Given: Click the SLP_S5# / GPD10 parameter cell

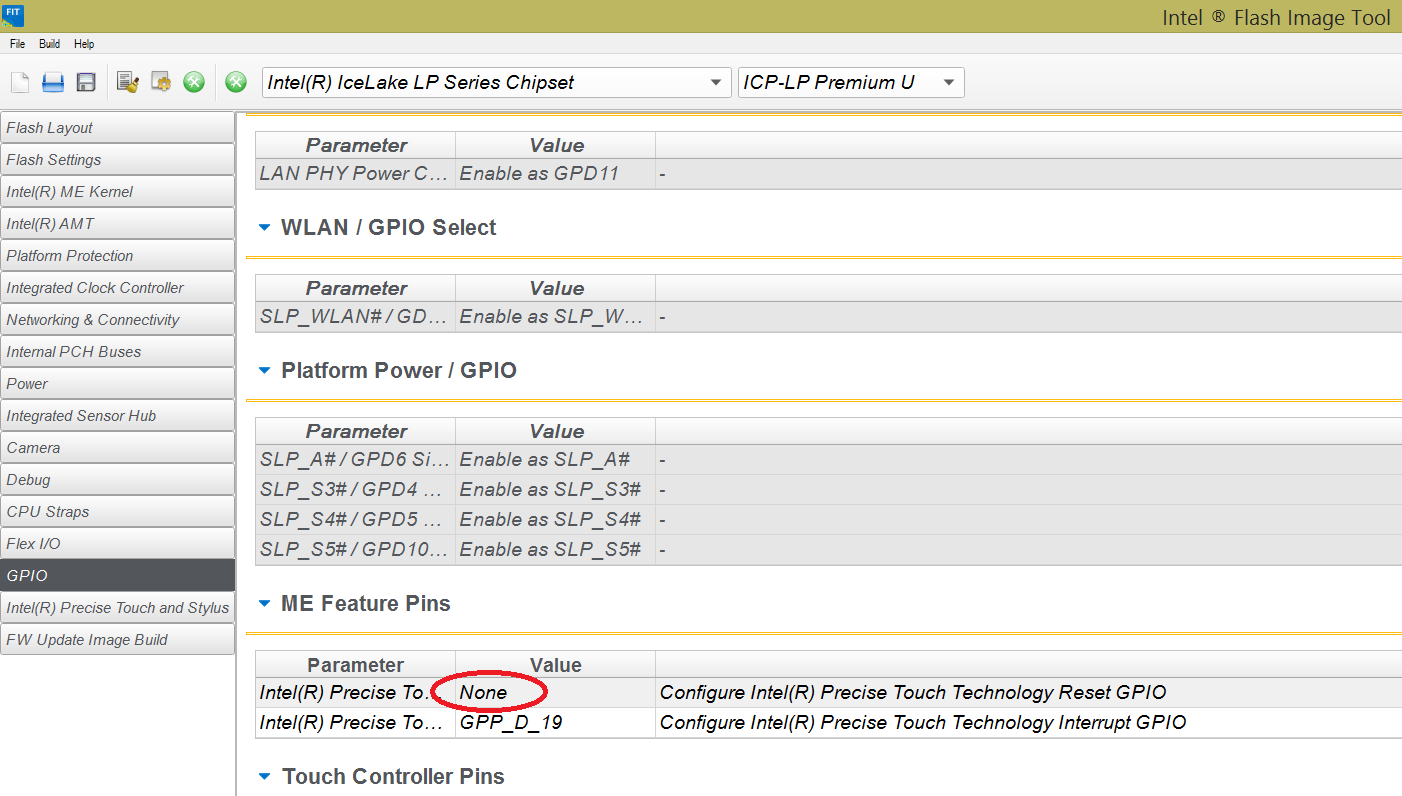Looking at the screenshot, I should coord(355,550).
